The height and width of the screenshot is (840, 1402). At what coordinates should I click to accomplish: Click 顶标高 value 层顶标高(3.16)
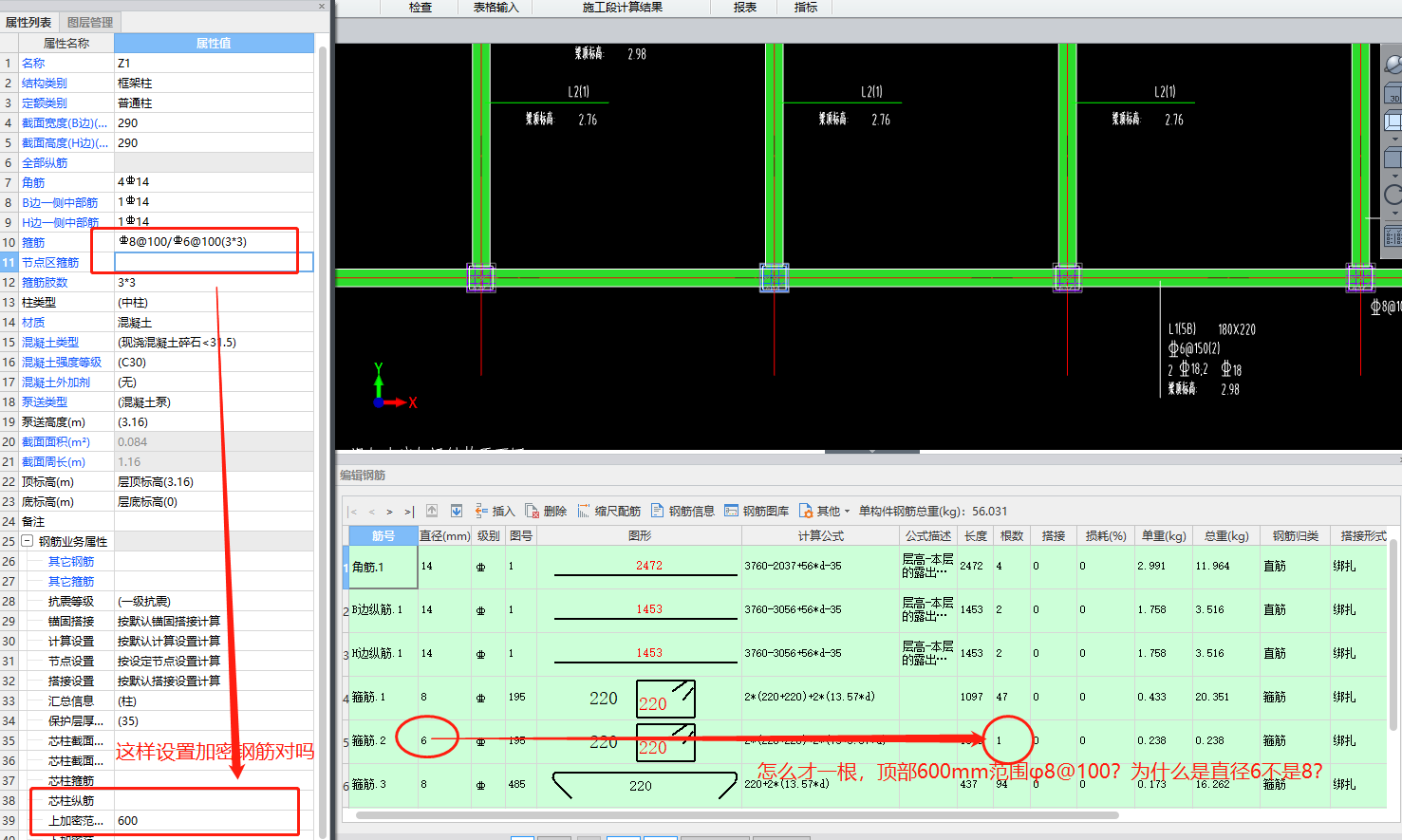coord(214,481)
